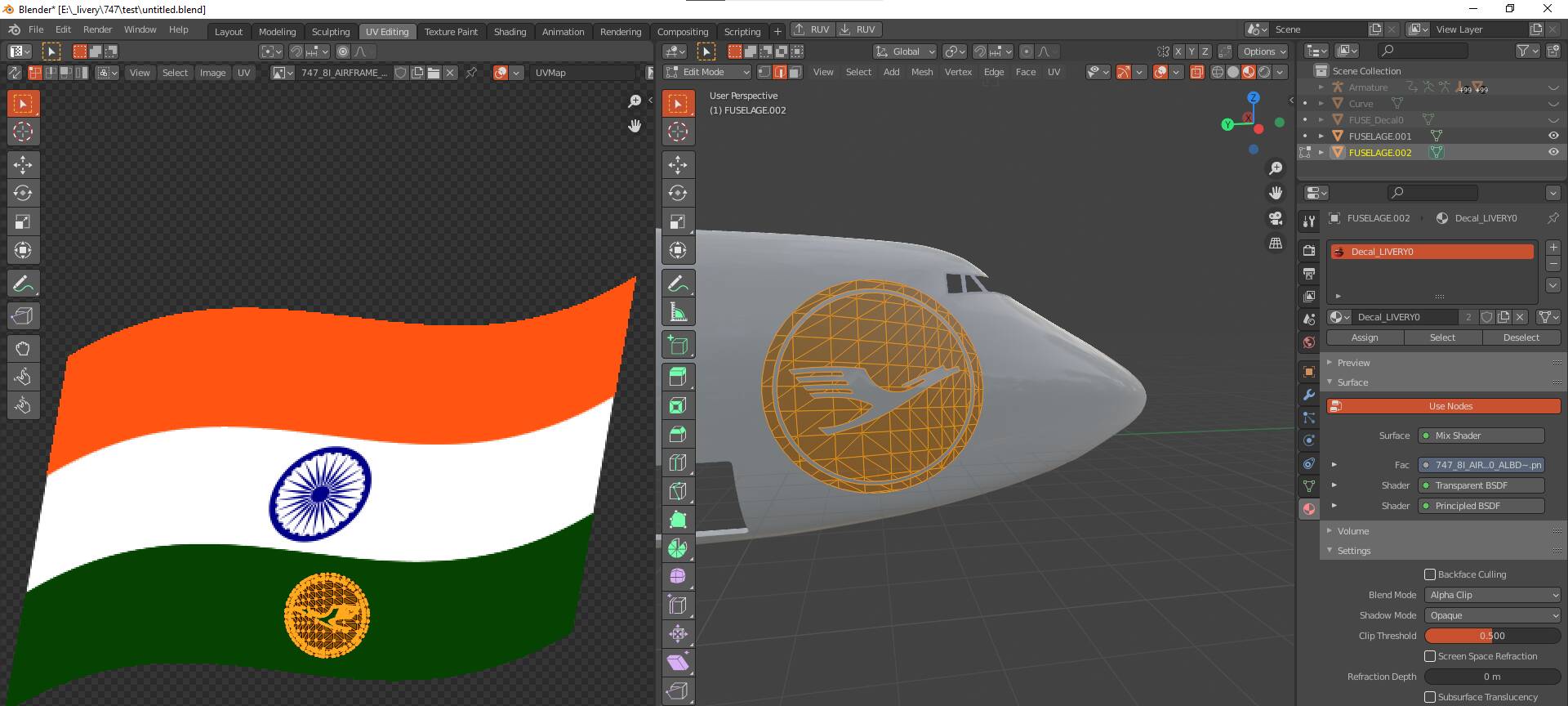Add a material slot with plus button
The width and height of the screenshot is (1568, 706).
[x=1553, y=248]
